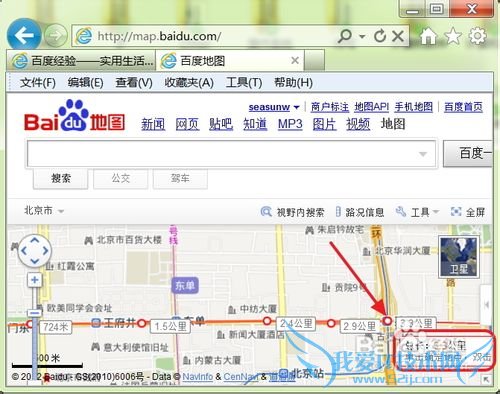Open the NavInfo copyright link

[x=198, y=377]
